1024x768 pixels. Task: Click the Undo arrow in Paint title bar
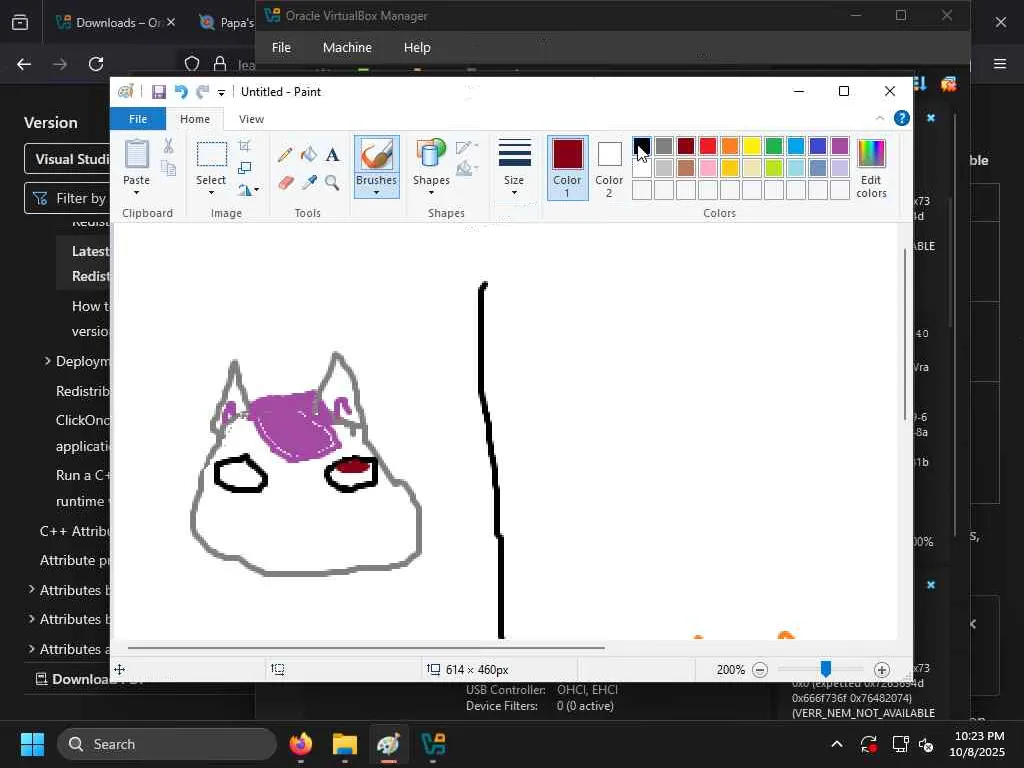(181, 92)
